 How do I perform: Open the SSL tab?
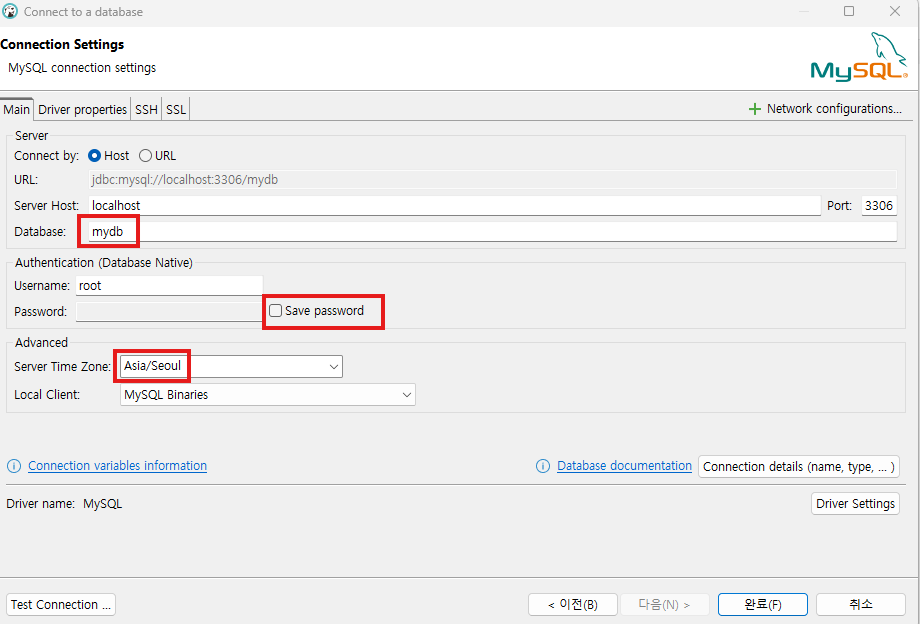pyautogui.click(x=175, y=110)
